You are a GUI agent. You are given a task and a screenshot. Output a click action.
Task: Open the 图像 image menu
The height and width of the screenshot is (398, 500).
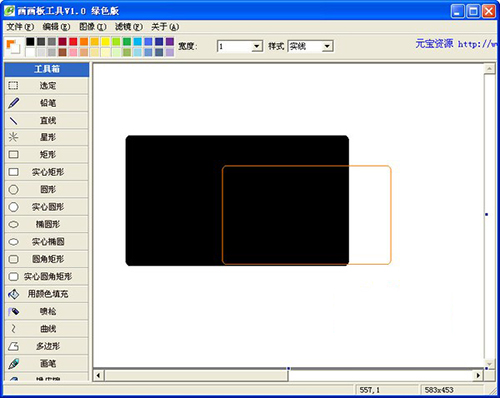(93, 27)
